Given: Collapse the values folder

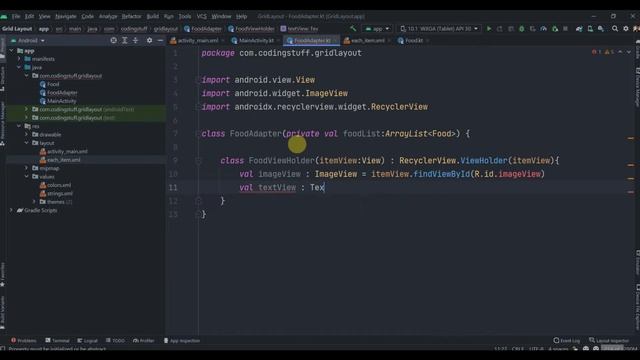Looking at the screenshot, I should coord(27,176).
